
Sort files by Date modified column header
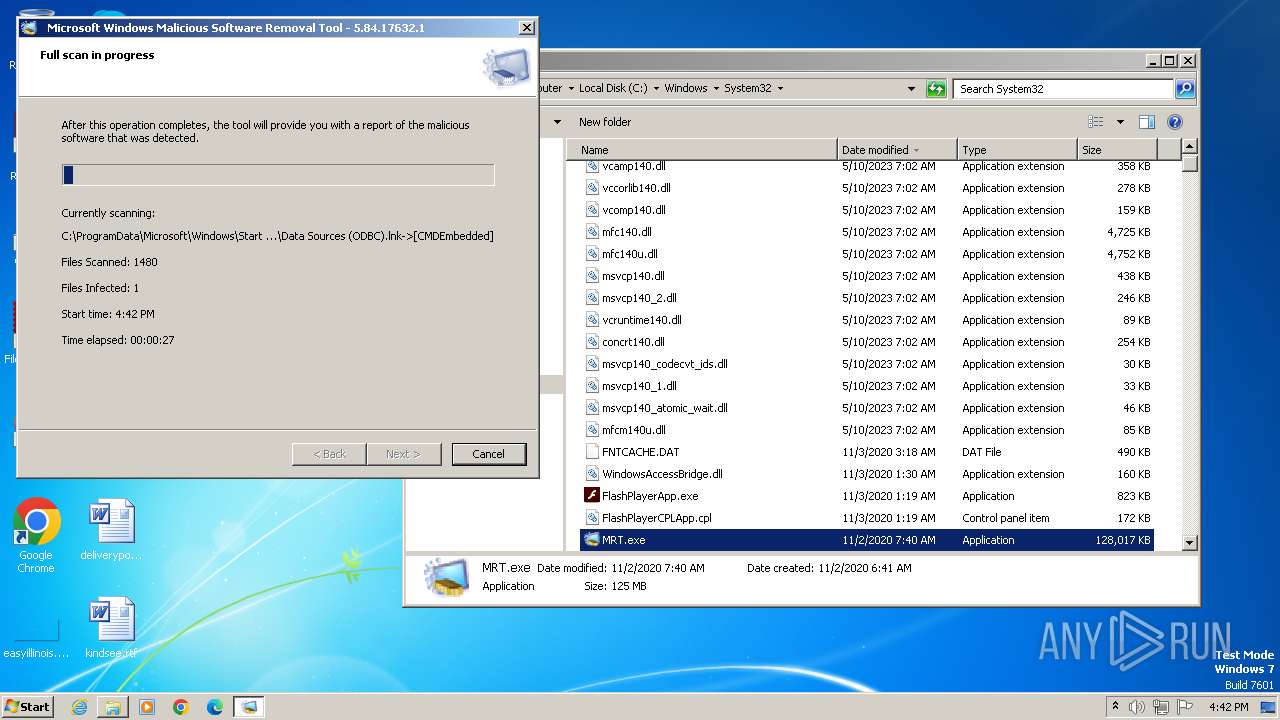[897, 150]
